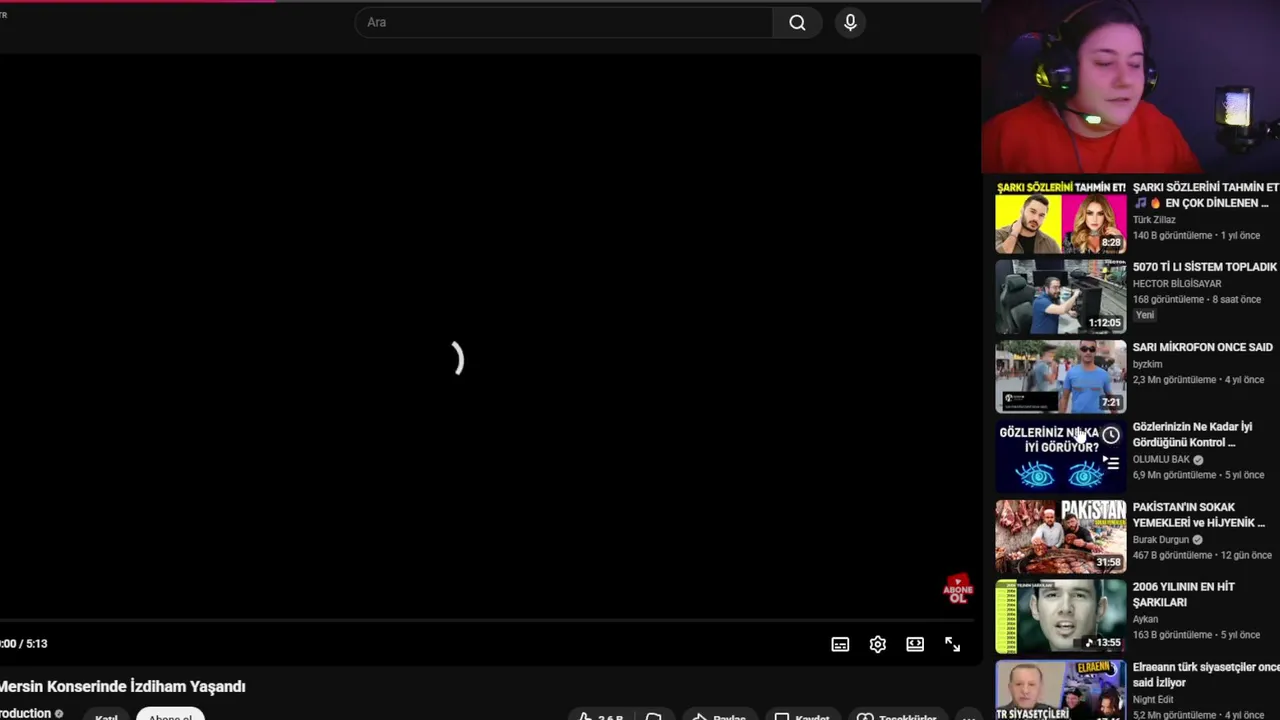
Task: Open Şarkı Sözlerini Tahmin Et thumbnail
Action: point(1060,217)
